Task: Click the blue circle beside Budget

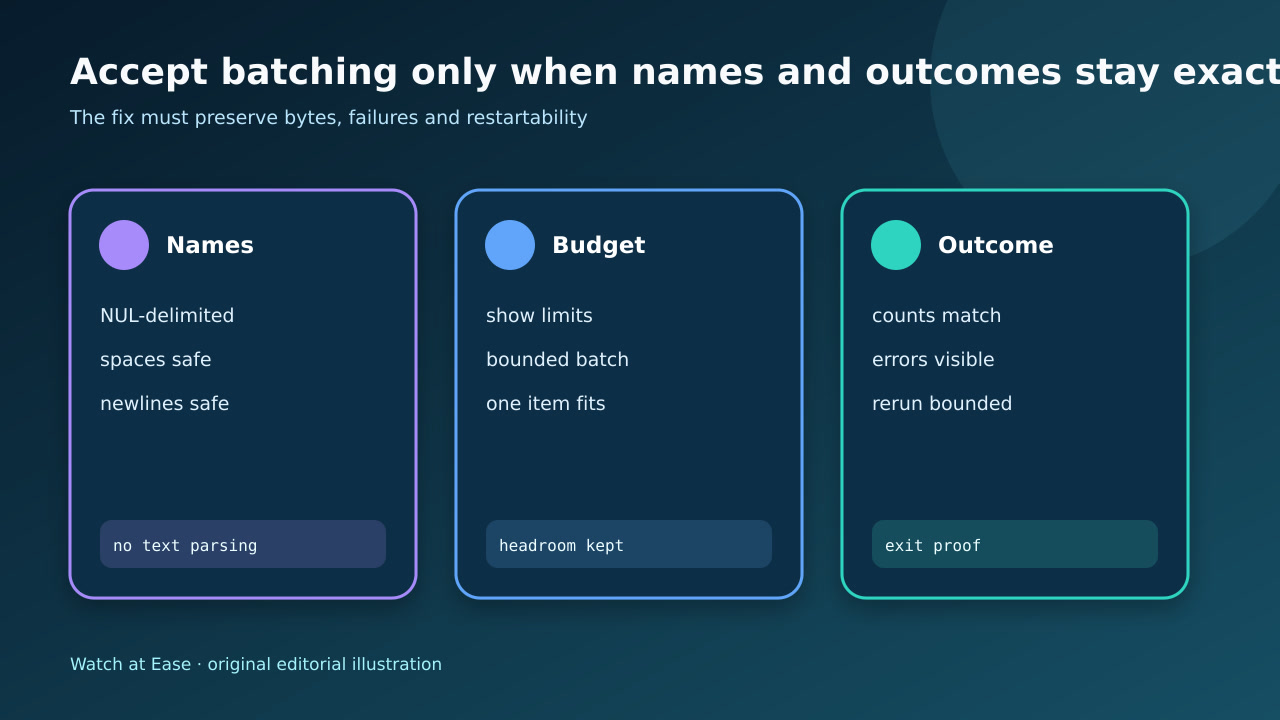Action: [x=510, y=245]
